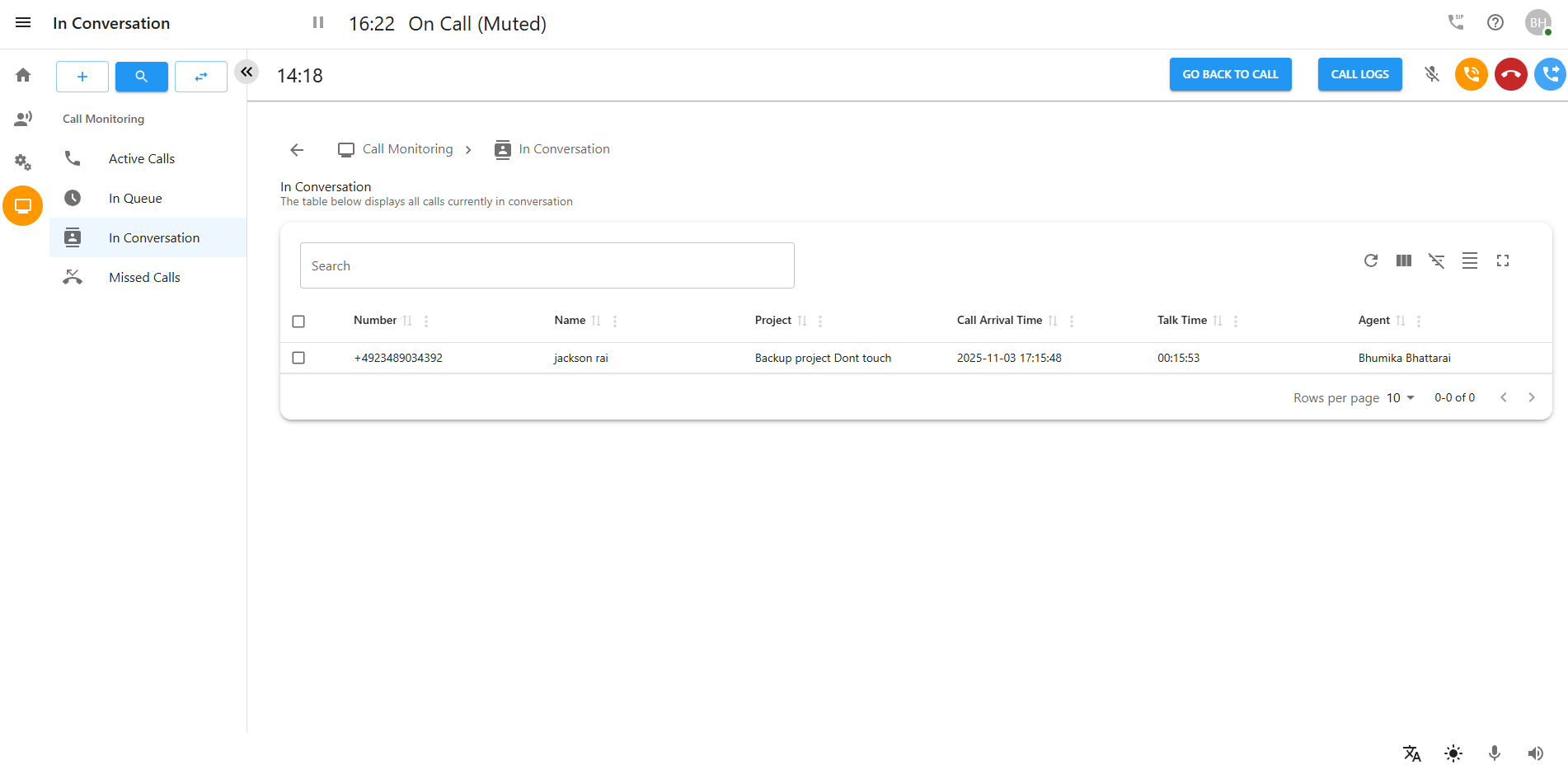
Task: Check the select-all header checkbox
Action: coord(298,321)
